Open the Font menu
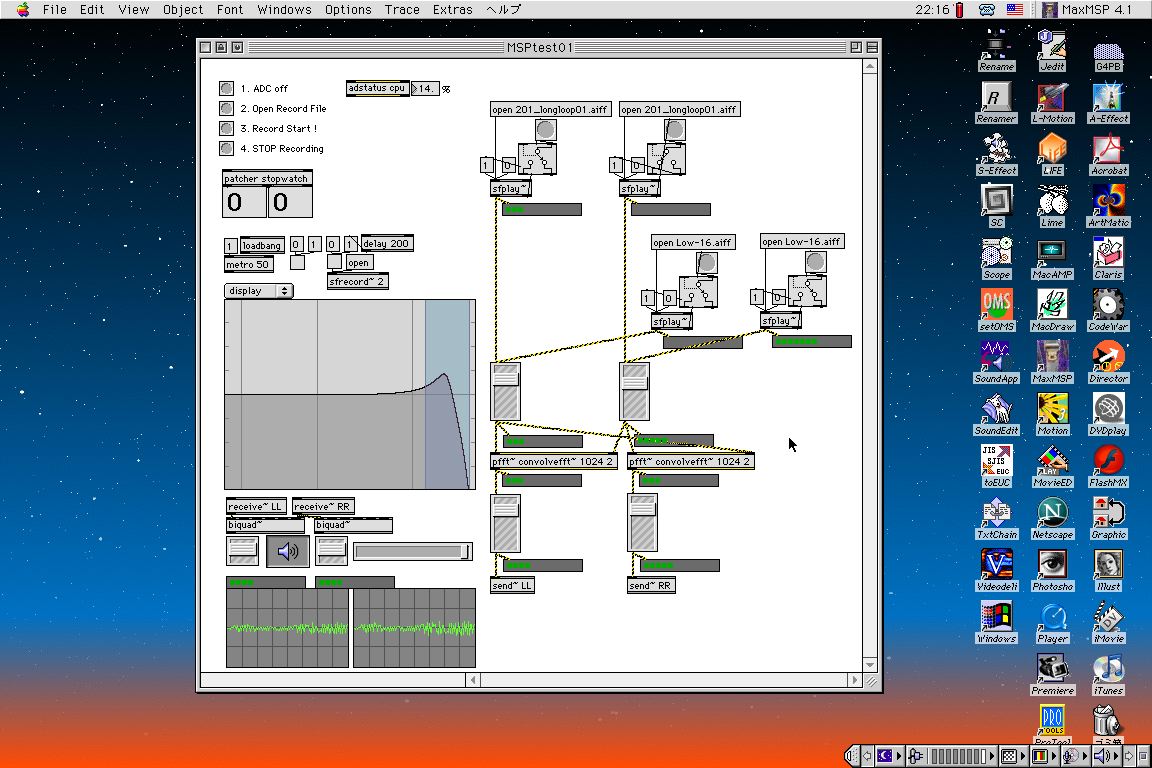Screen dimensions: 1152x768 coord(230,10)
